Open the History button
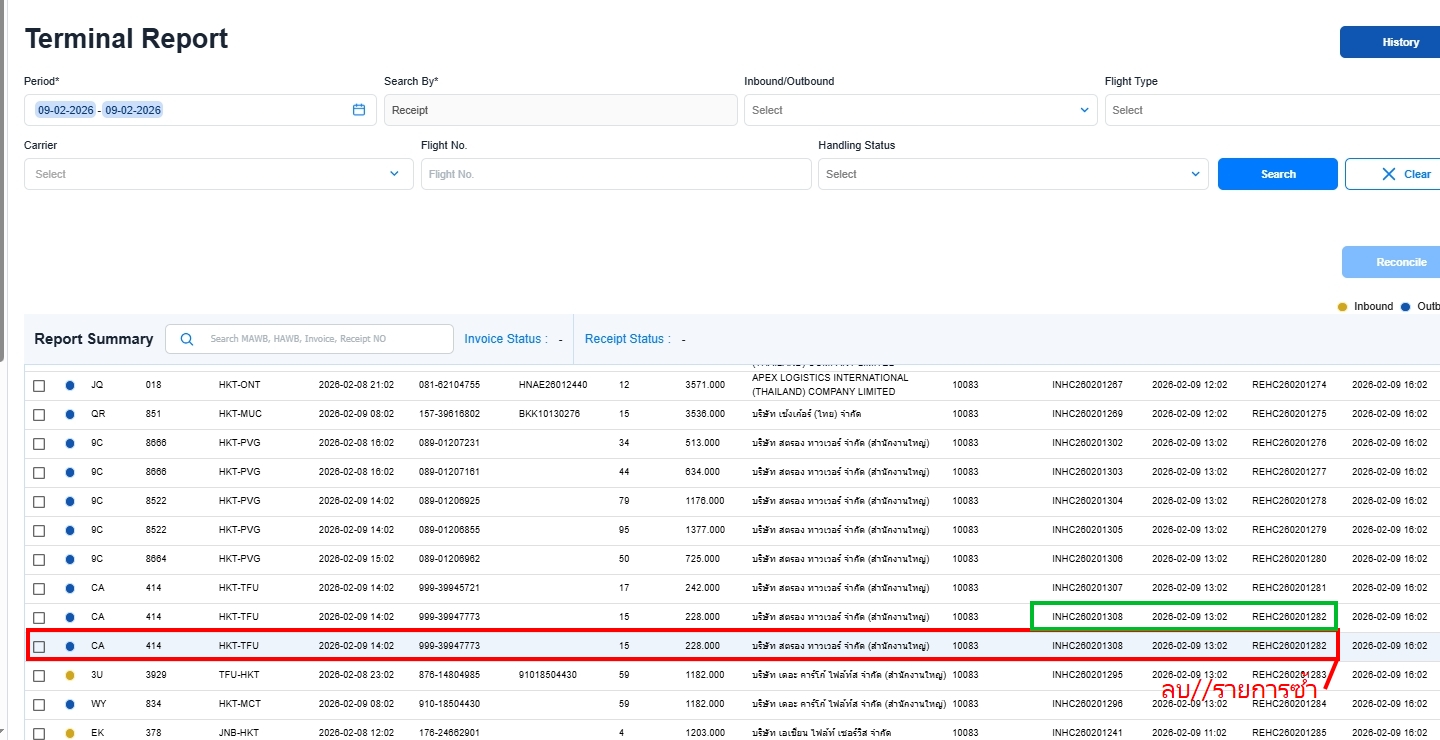Image resolution: width=1440 pixels, height=740 pixels. coord(1400,42)
